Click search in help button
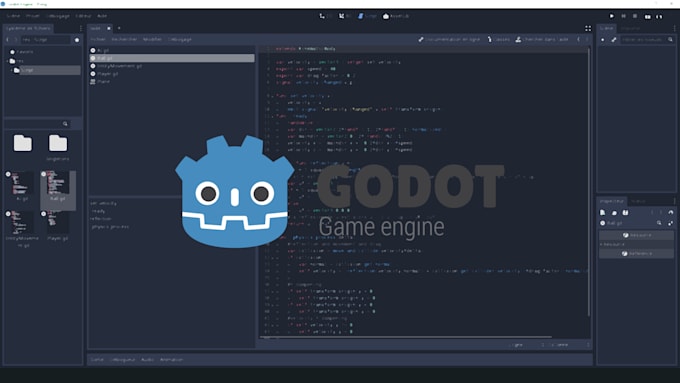Image resolution: width=680 pixels, height=383 pixels. 542,39
